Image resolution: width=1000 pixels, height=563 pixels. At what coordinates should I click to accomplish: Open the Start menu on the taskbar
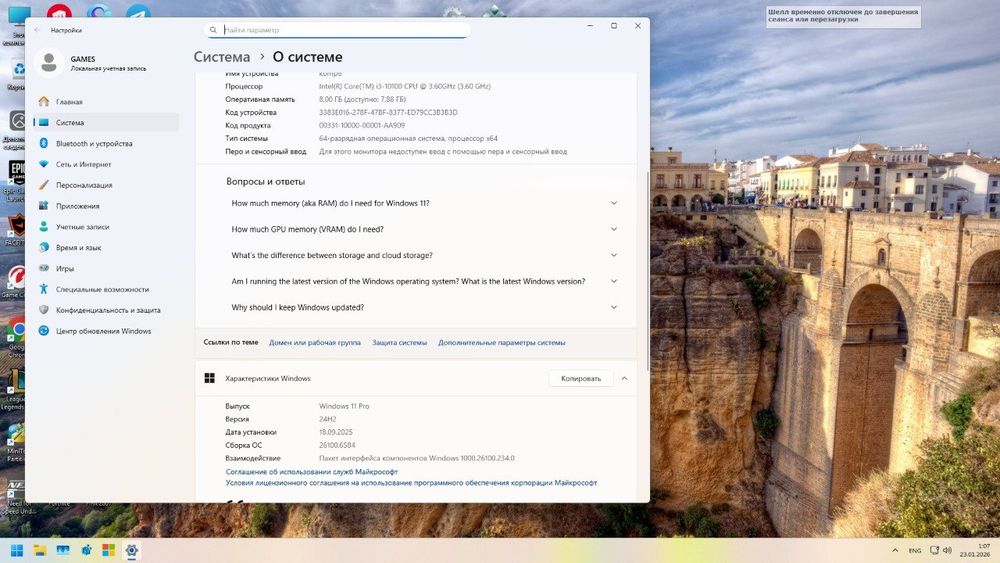pyautogui.click(x=17, y=550)
